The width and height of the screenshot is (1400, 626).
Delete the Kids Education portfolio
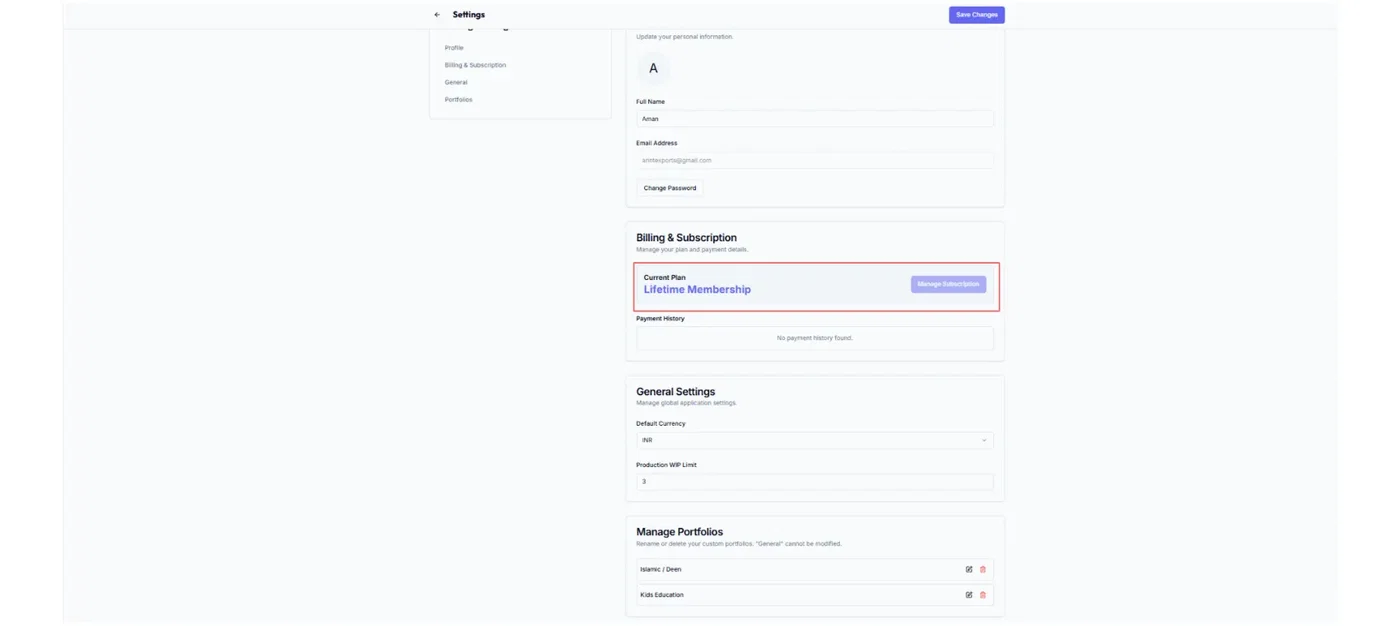pos(983,595)
